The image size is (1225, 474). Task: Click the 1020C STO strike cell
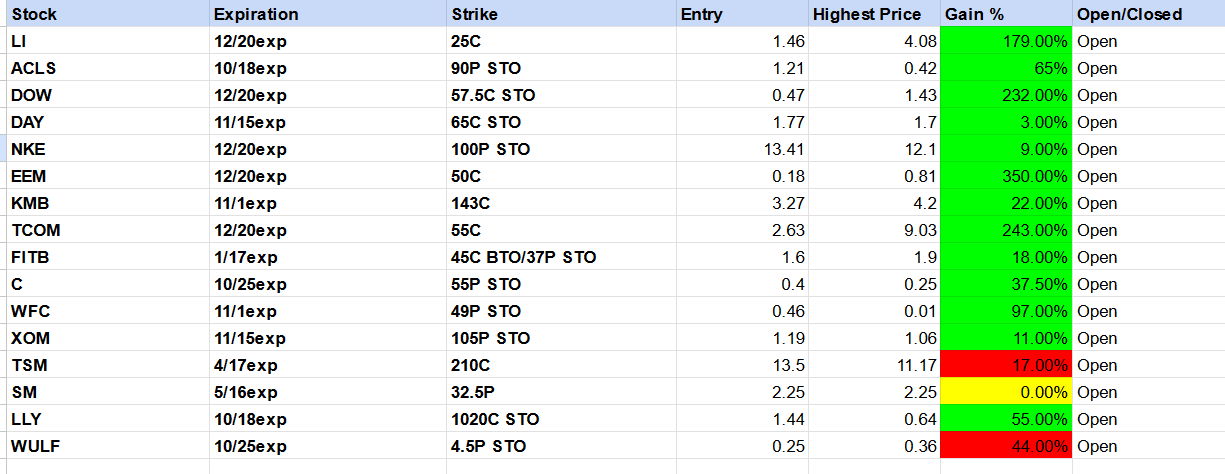point(562,419)
